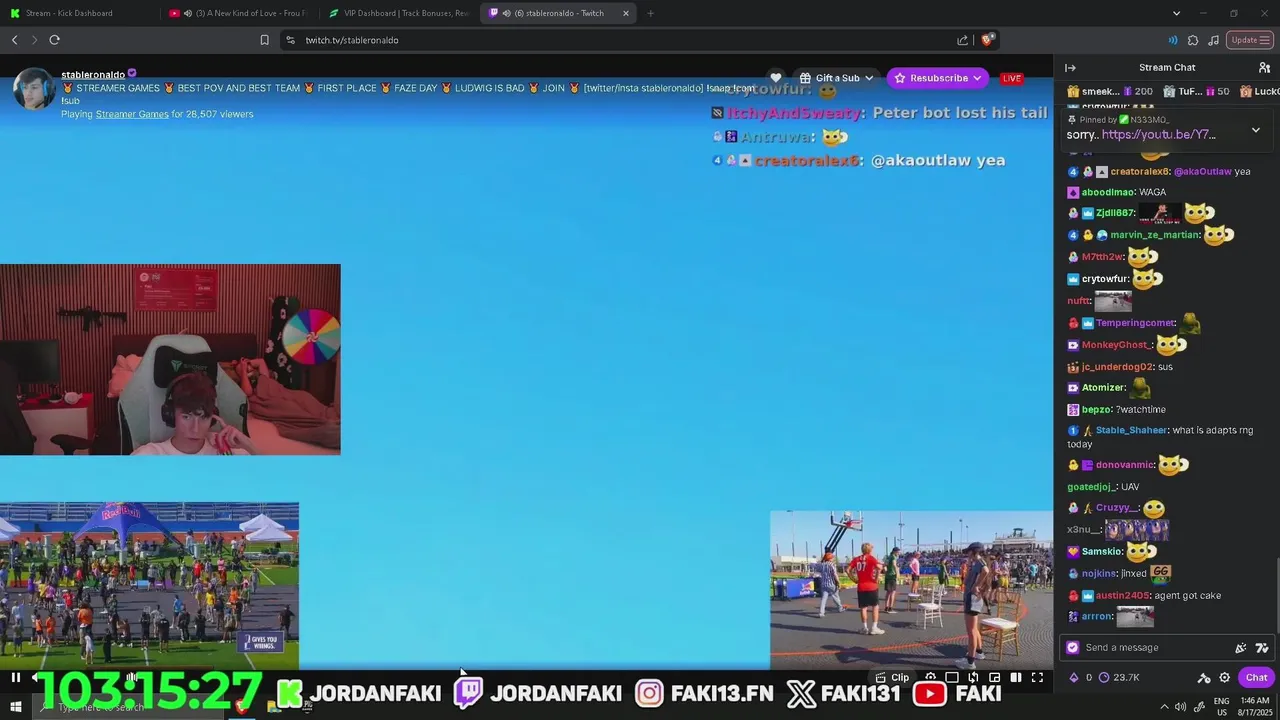The width and height of the screenshot is (1280, 720).
Task: Open smeek's gift leaderboard entry
Action: (x=1110, y=91)
